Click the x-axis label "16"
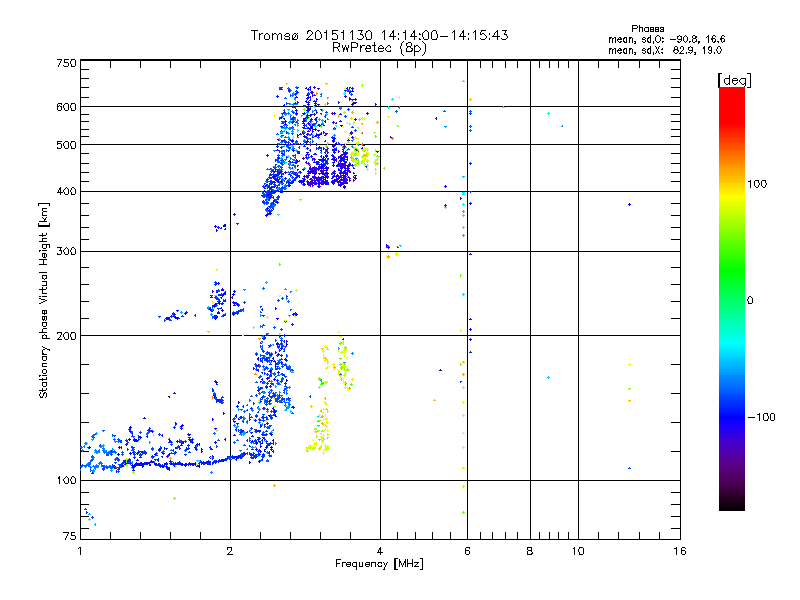 coord(680,551)
